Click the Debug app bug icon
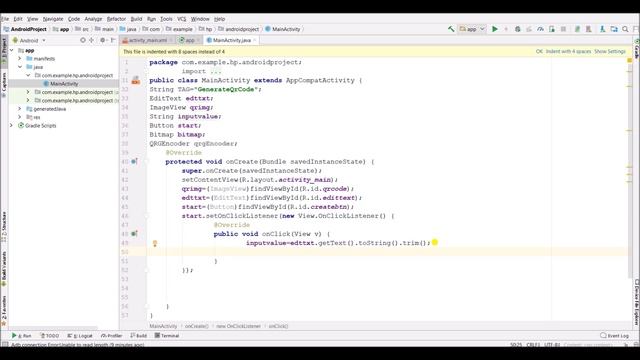Image resolution: width=640 pixels, height=360 pixels. [x=518, y=29]
